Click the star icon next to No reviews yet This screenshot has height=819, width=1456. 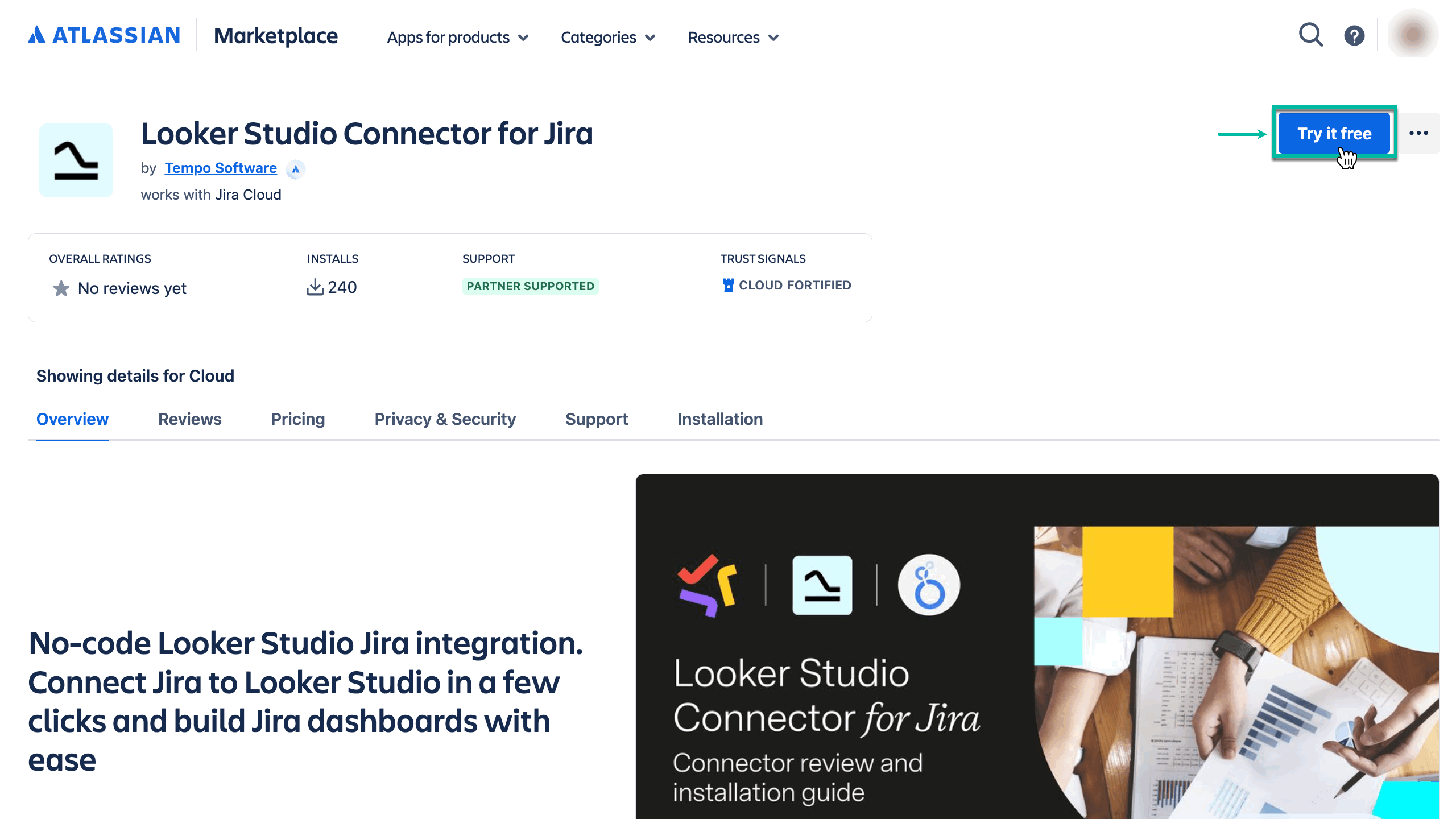[60, 288]
